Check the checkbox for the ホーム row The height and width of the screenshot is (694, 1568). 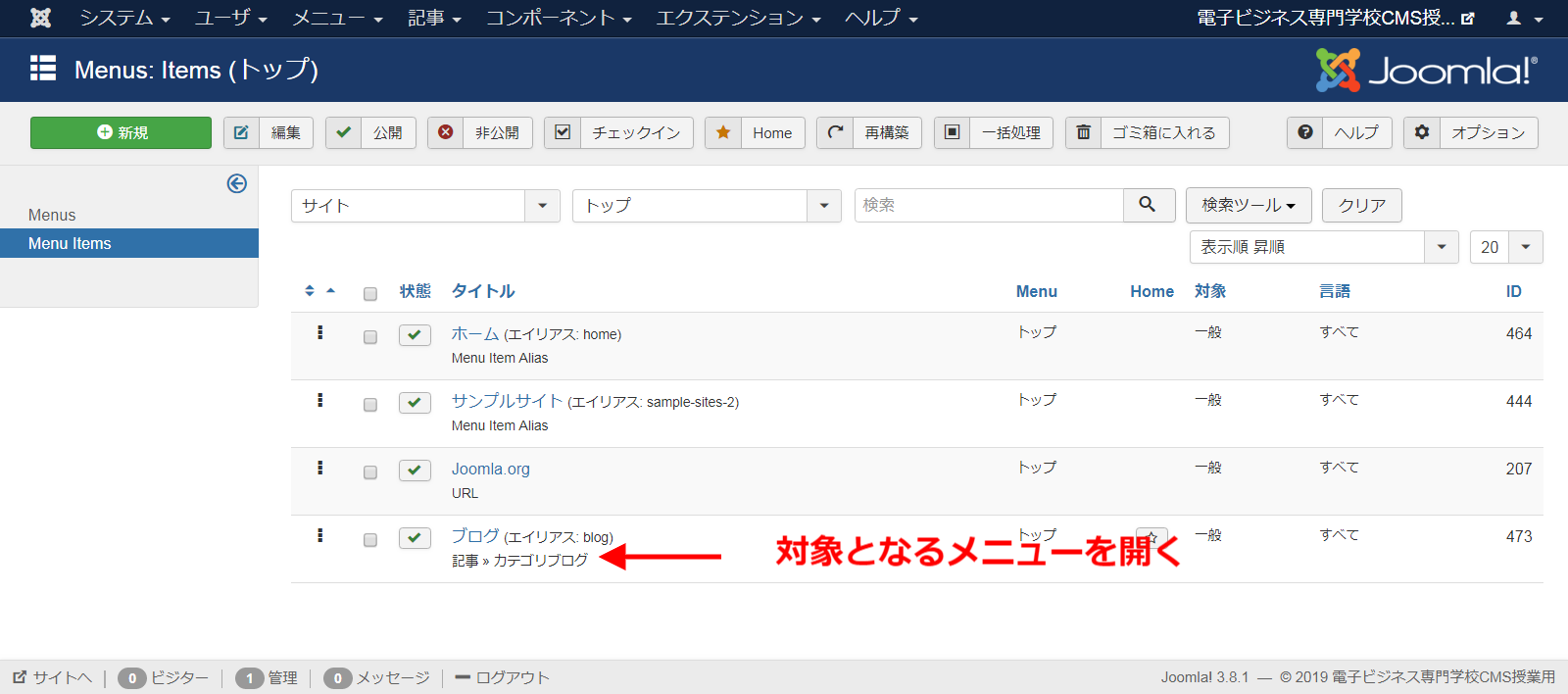coord(370,337)
